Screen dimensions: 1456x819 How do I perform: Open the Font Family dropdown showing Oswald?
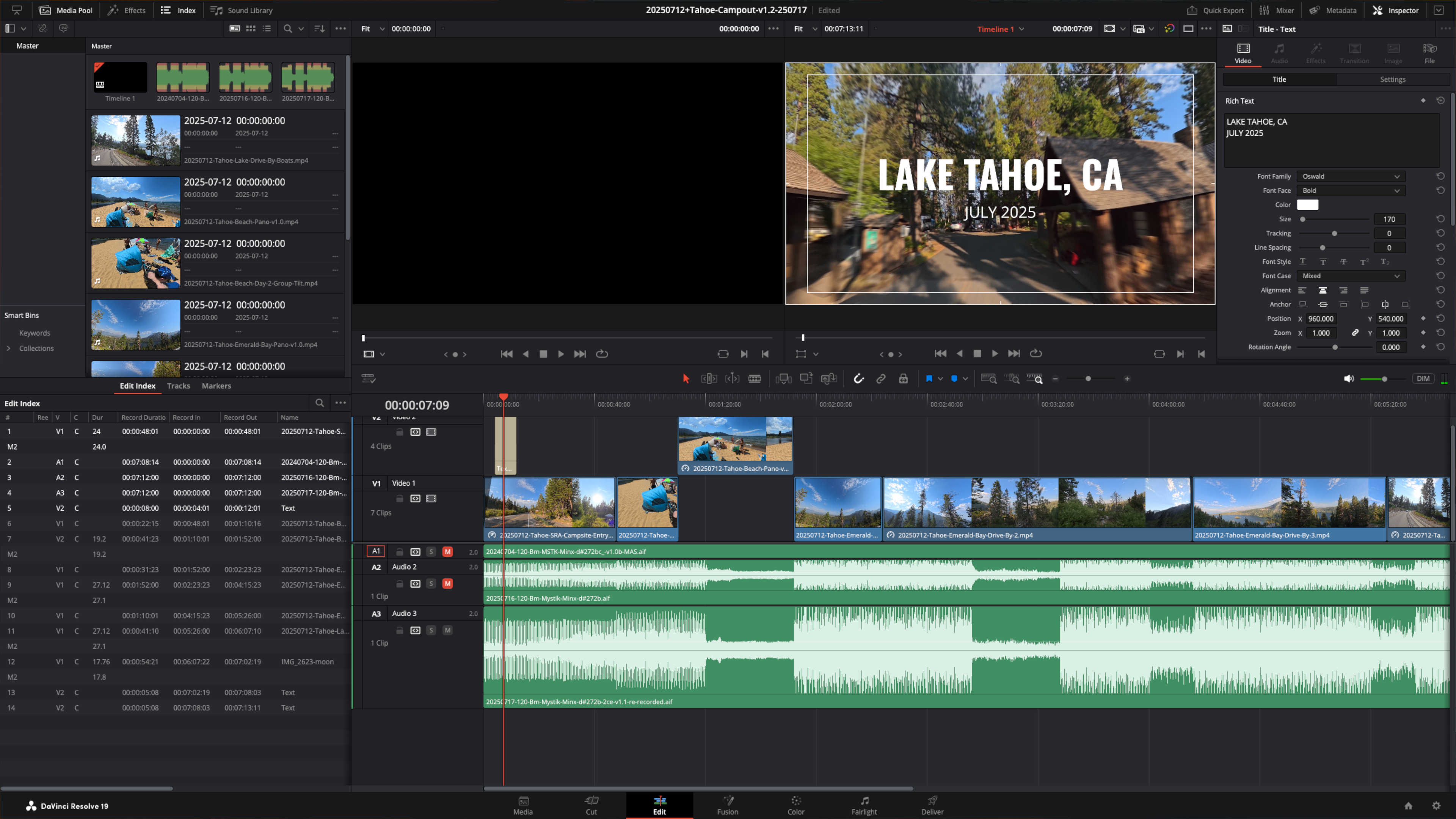coord(1350,176)
